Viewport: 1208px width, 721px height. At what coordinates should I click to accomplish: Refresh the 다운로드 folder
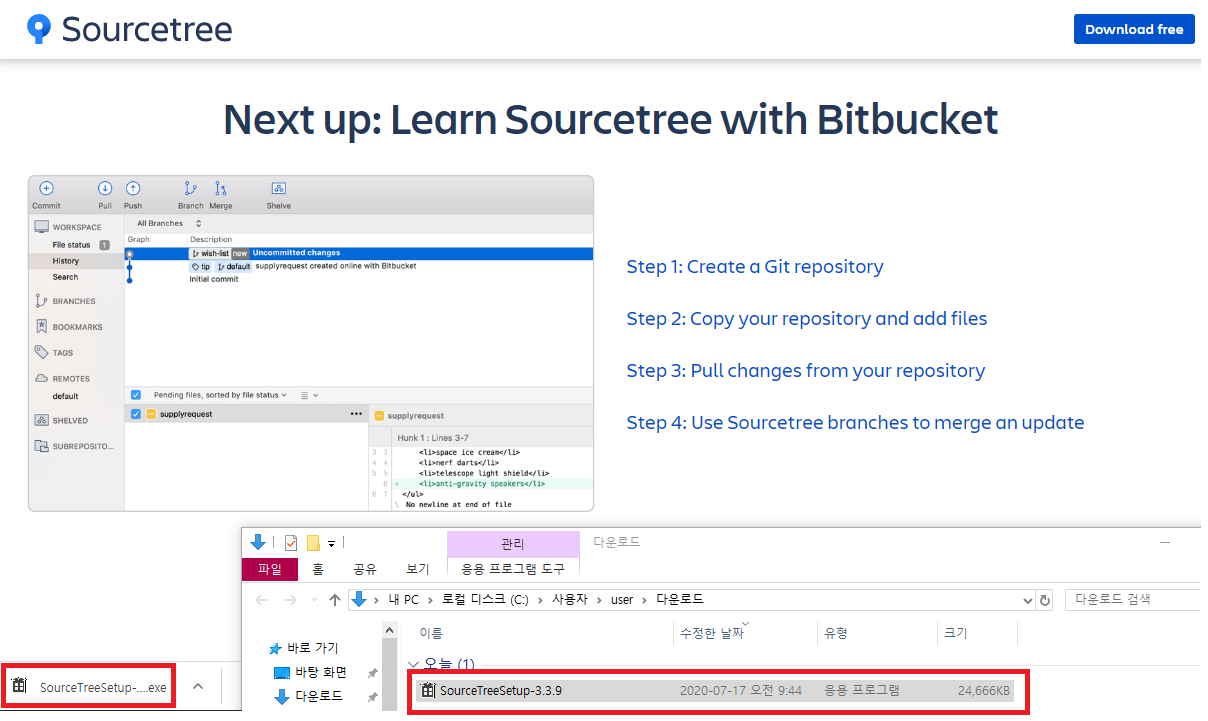pos(1046,600)
